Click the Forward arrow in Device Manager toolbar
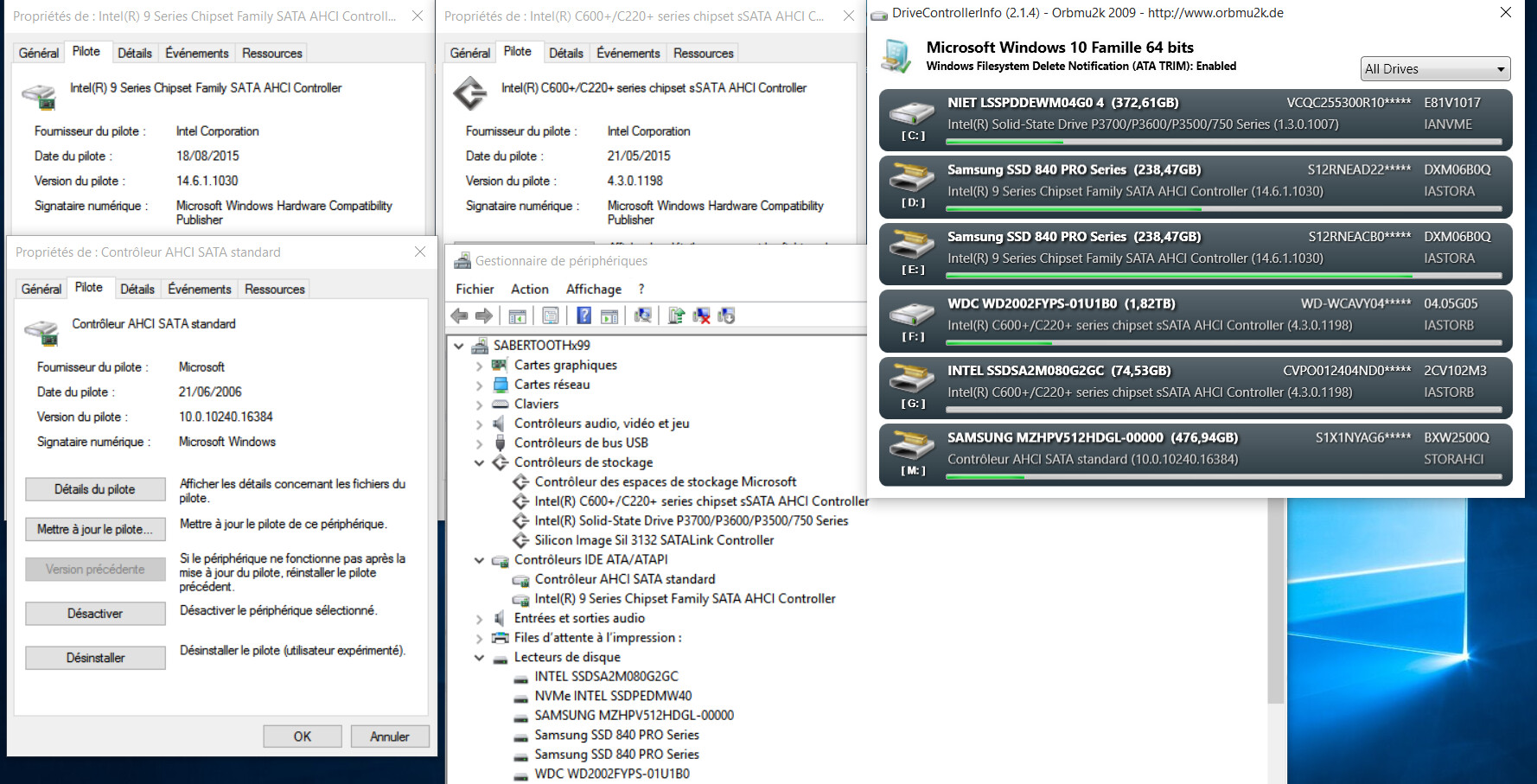Viewport: 1537px width, 784px height. [484, 316]
